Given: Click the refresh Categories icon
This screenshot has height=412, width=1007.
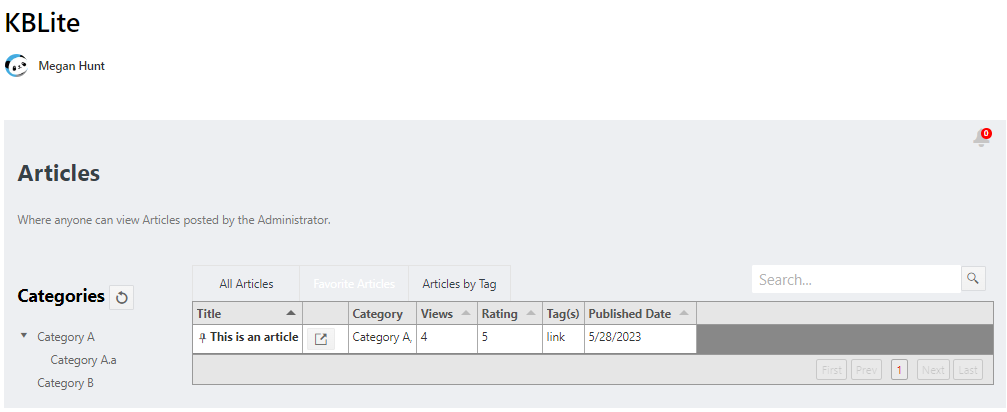Looking at the screenshot, I should 122,297.
